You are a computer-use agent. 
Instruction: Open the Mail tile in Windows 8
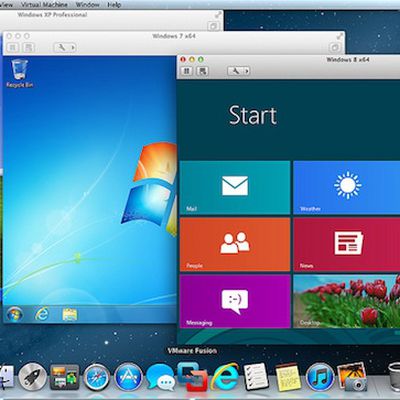(x=235, y=187)
